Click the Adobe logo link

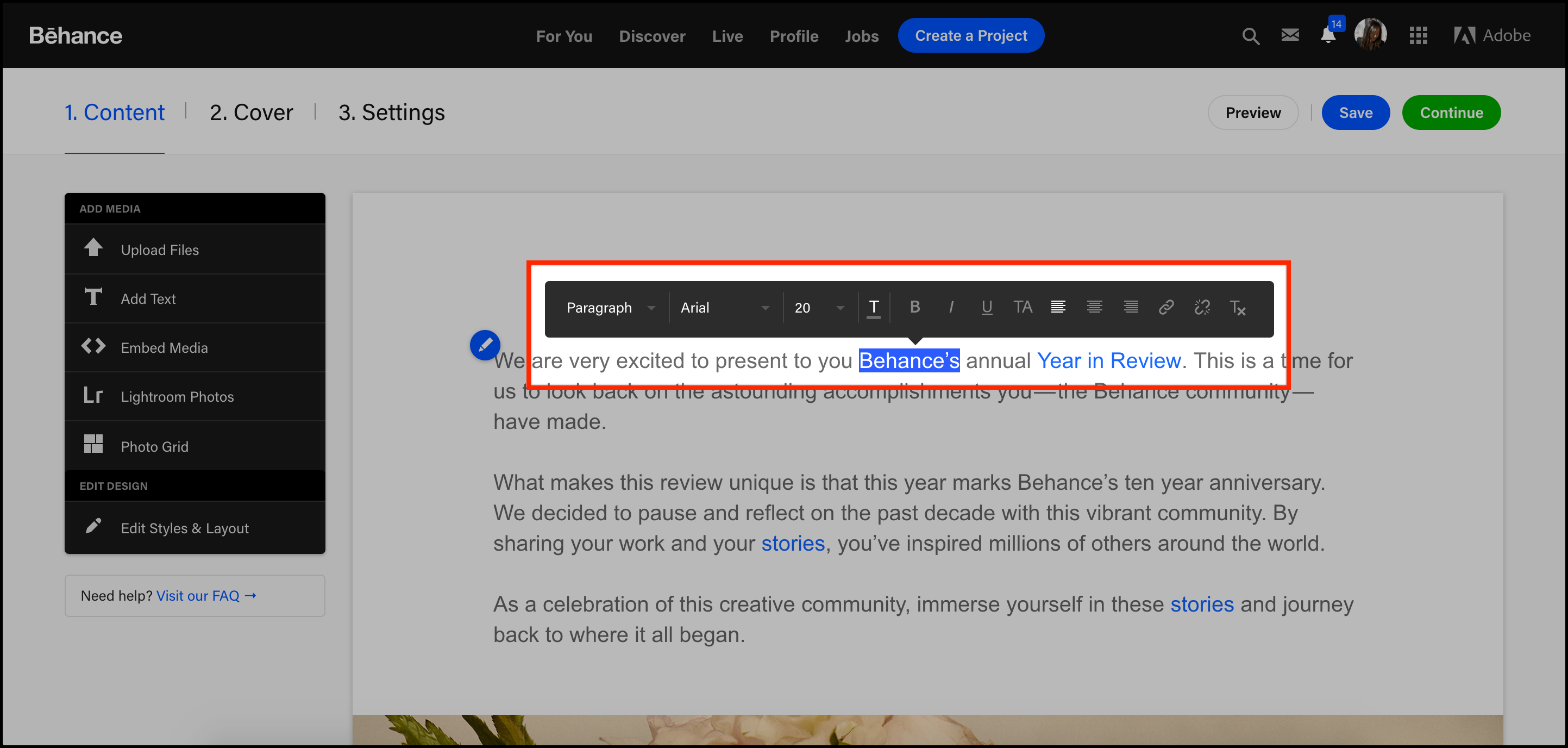(1492, 35)
